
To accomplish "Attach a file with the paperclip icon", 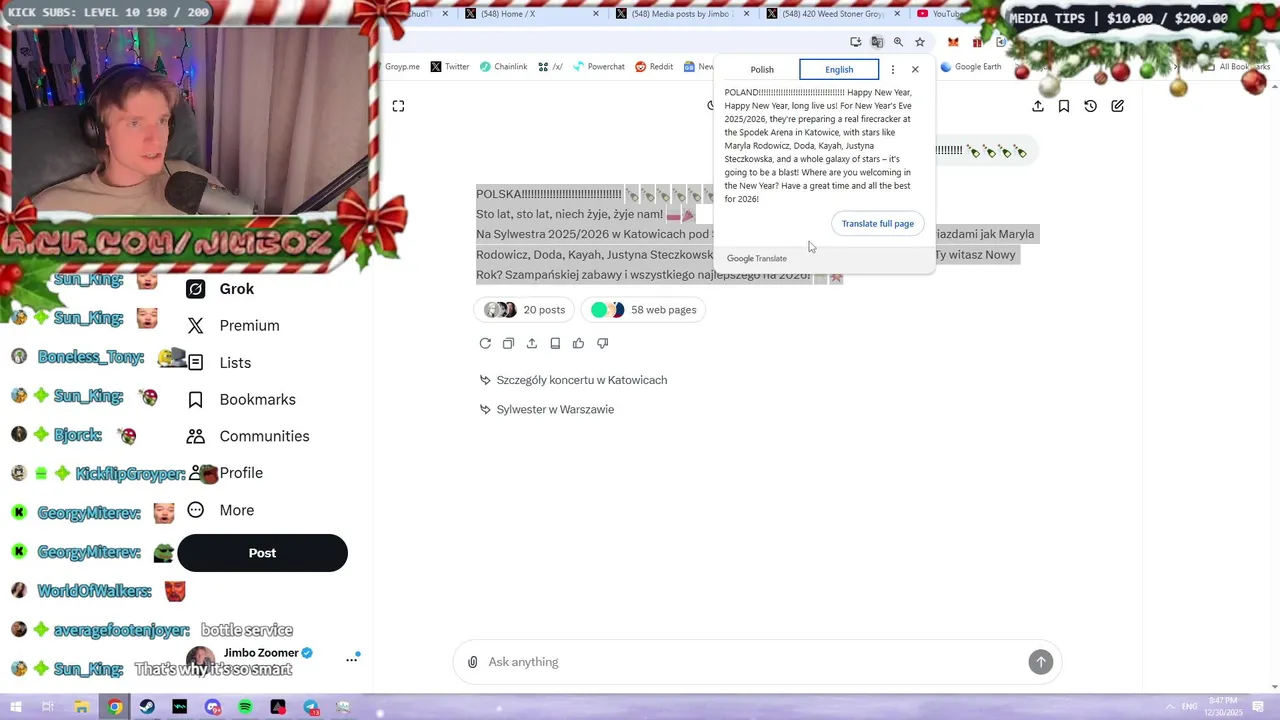I will coord(473,662).
